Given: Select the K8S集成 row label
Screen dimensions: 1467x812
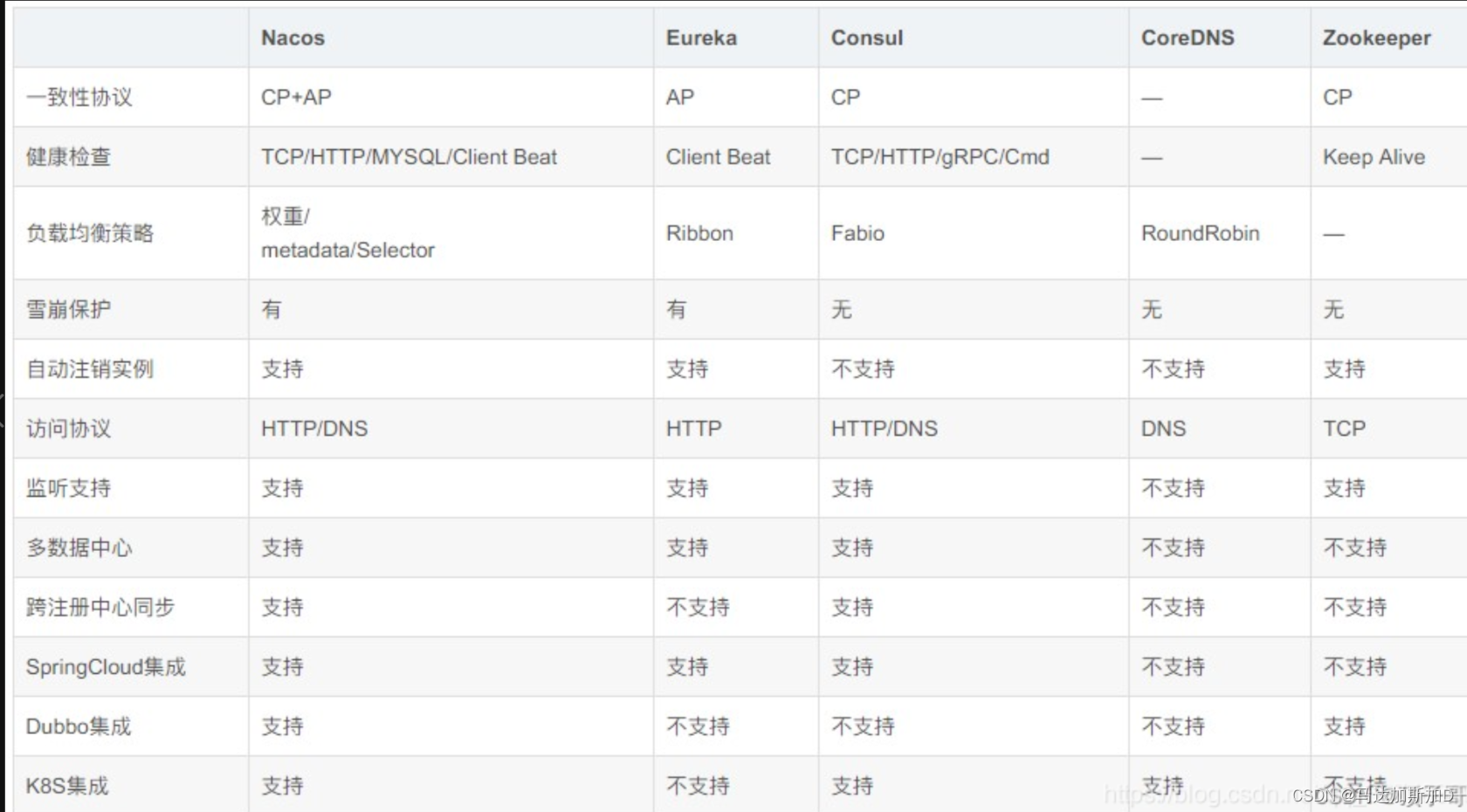Looking at the screenshot, I should (67, 786).
